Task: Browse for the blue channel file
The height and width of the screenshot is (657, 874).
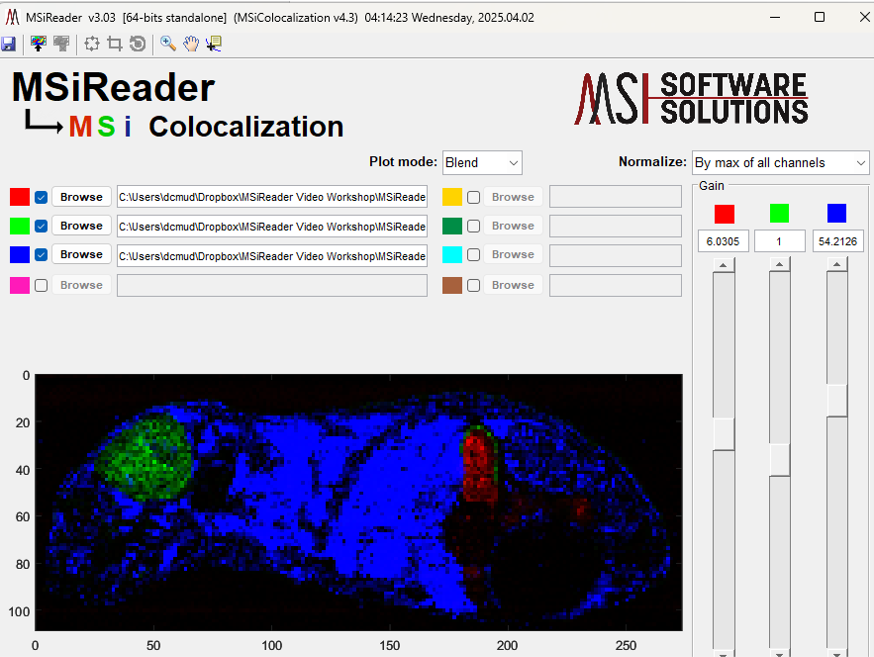Action: click(81, 255)
